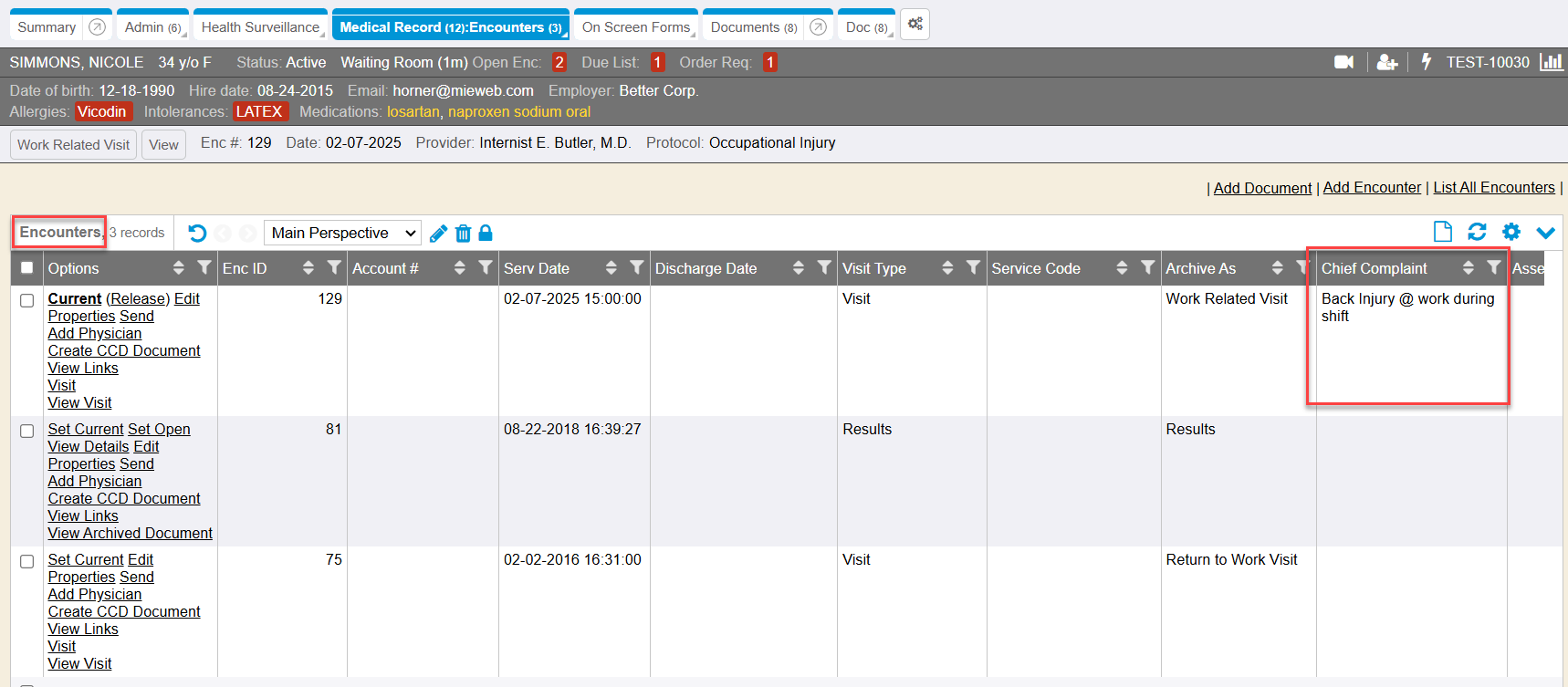Click the trash can delete perspective icon

463,234
